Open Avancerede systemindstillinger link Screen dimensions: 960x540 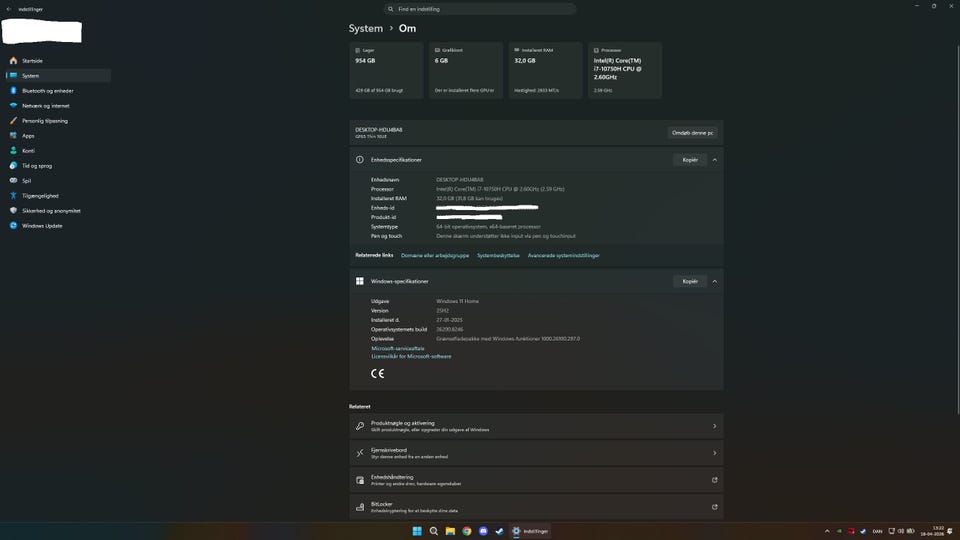(x=563, y=255)
